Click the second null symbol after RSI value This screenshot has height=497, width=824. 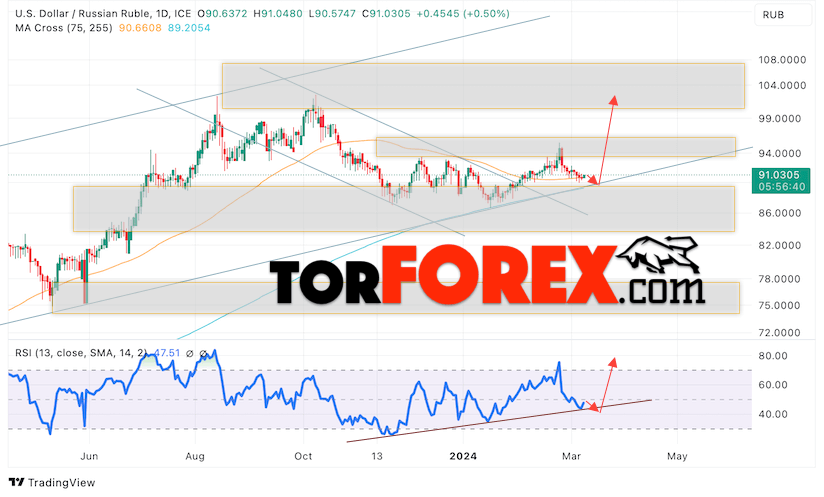pos(203,354)
